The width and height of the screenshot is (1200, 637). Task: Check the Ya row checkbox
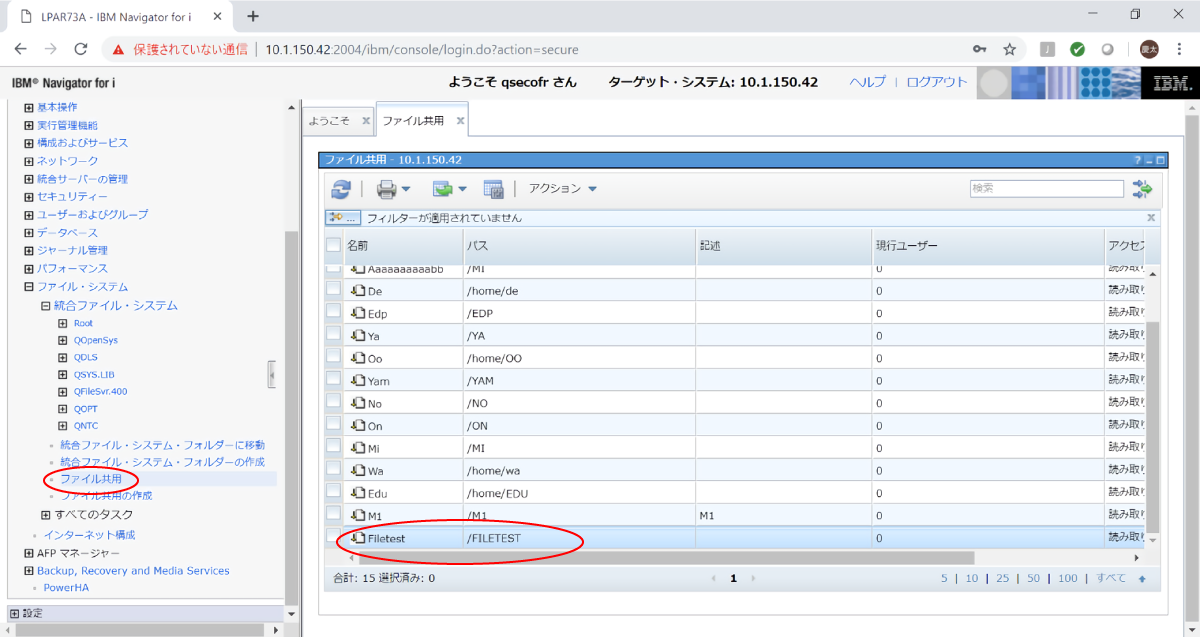coord(333,335)
